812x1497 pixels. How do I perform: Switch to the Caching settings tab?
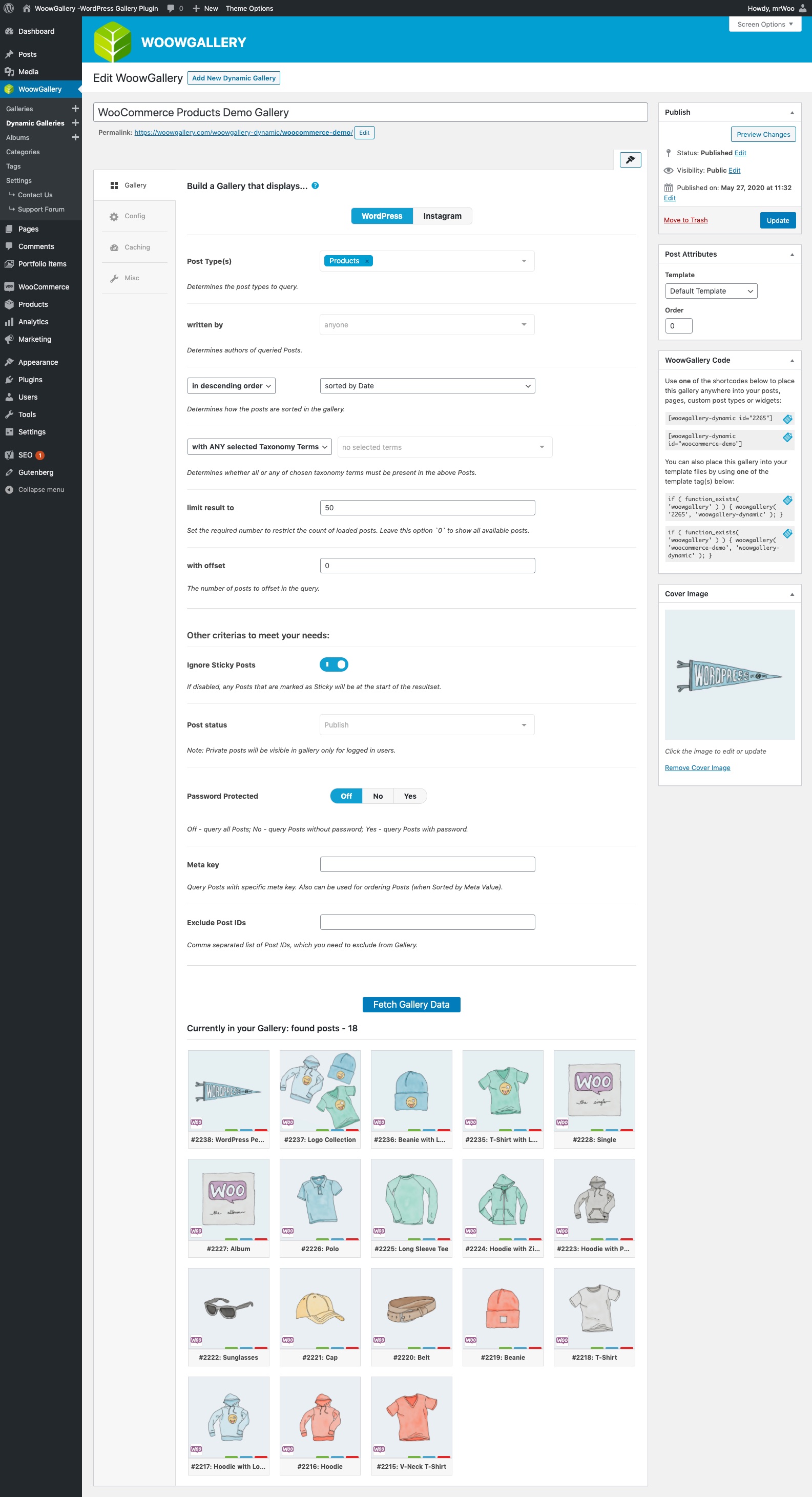[x=134, y=247]
